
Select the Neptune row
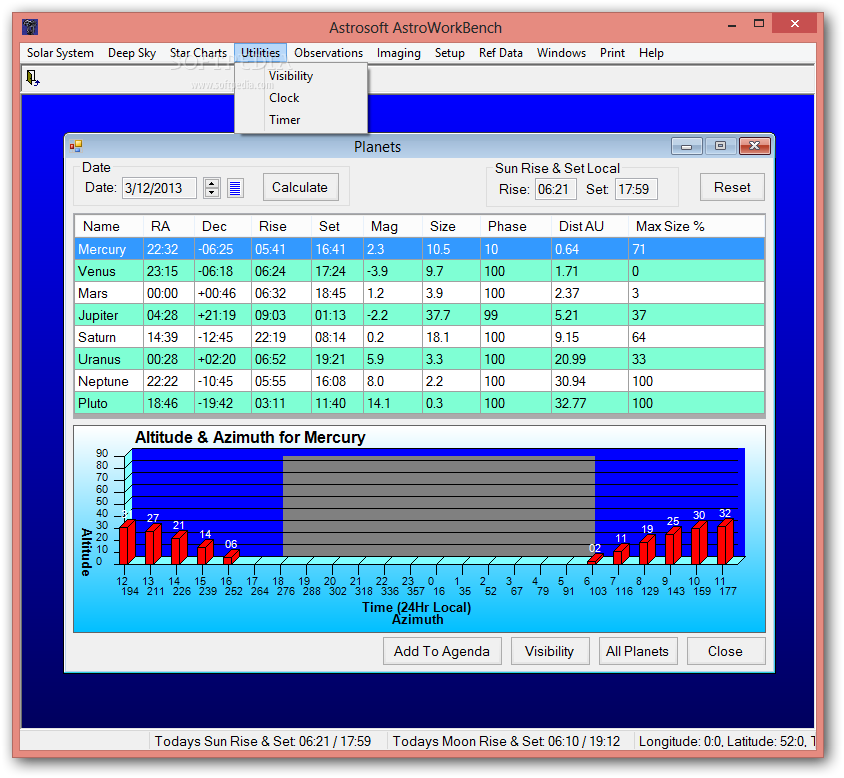click(419, 382)
